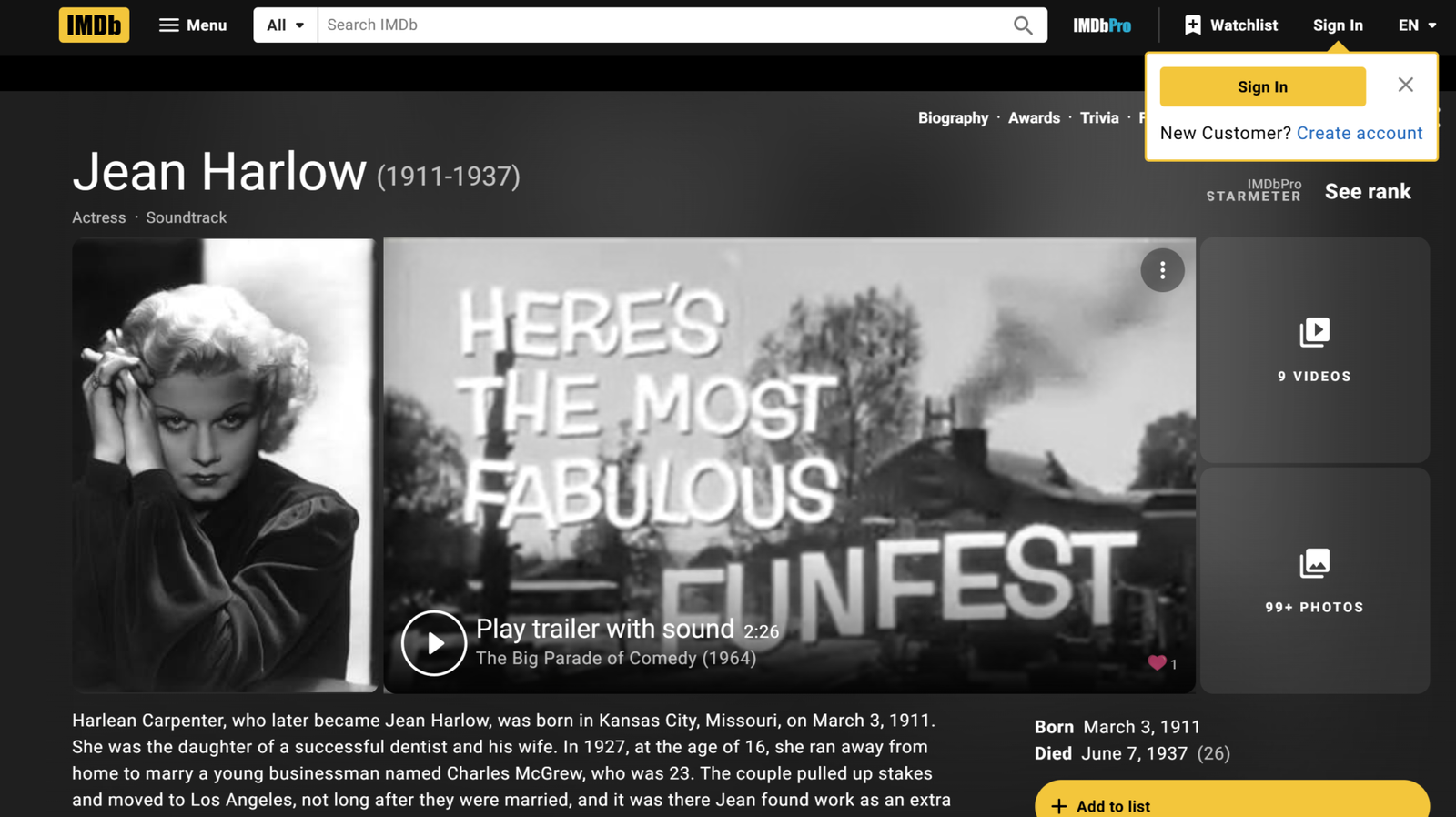Go to the Biography section

click(953, 118)
